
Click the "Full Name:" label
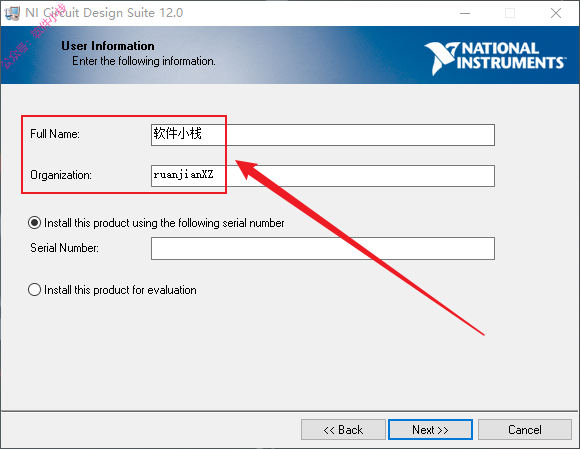55,134
